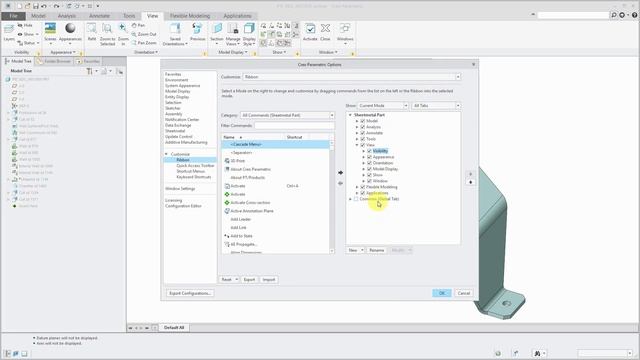Collapse the Customize section in the options list
640x360 pixels.
point(167,154)
